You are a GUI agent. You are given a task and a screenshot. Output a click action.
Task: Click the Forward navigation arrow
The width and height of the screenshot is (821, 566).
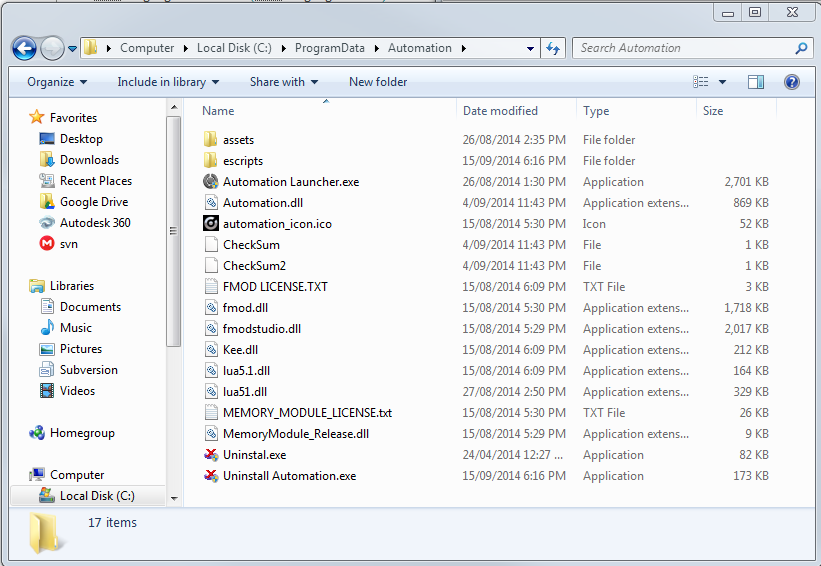pos(52,49)
